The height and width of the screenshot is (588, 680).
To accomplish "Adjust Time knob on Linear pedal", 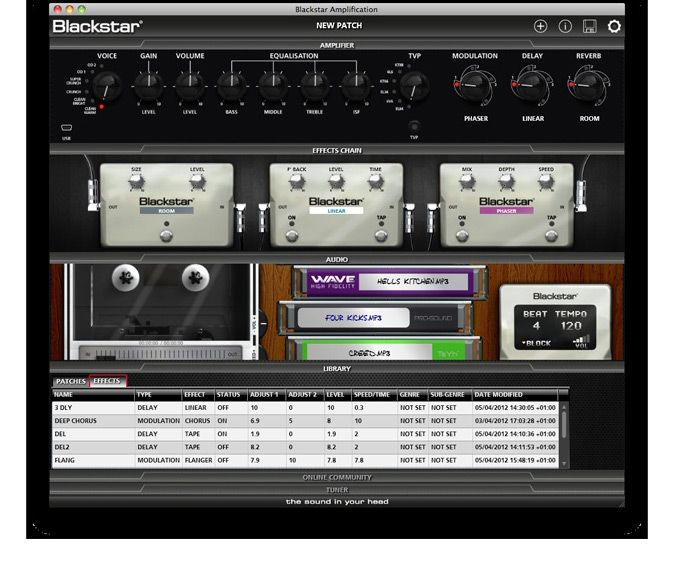I will (376, 182).
